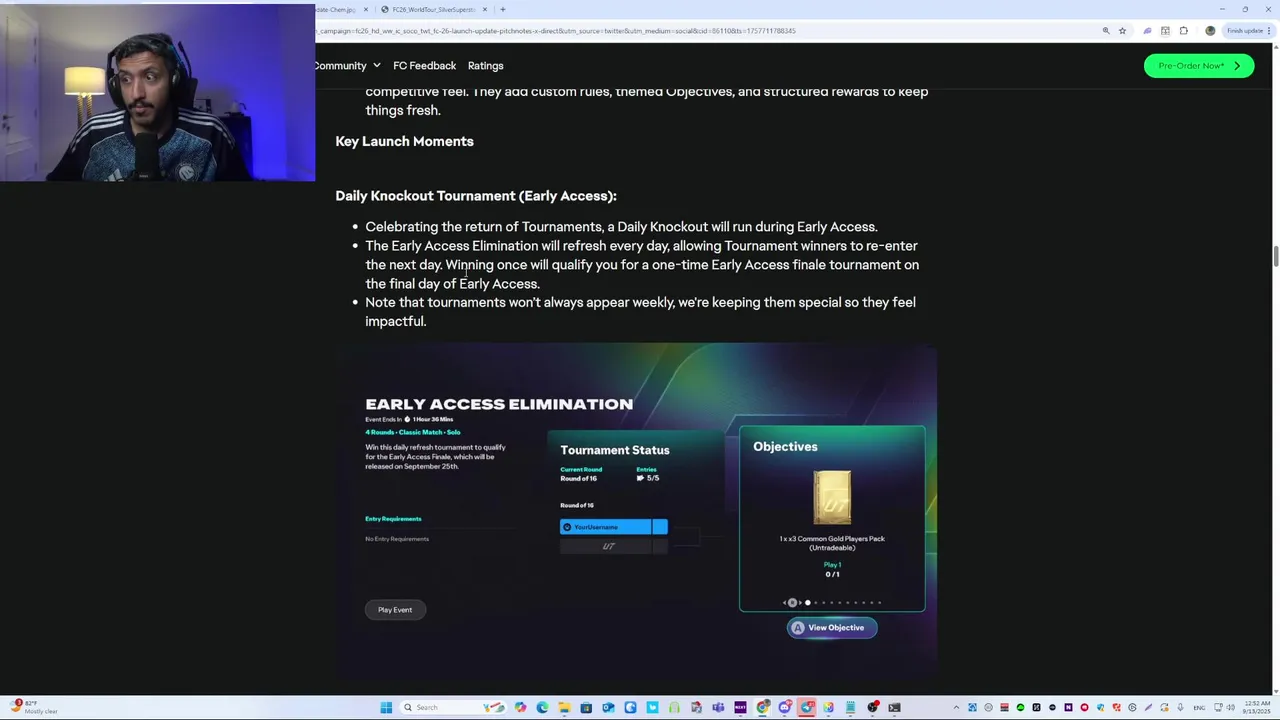Image resolution: width=1280 pixels, height=720 pixels.
Task: Open the purple NEXT app on the taskbar
Action: (x=740, y=707)
